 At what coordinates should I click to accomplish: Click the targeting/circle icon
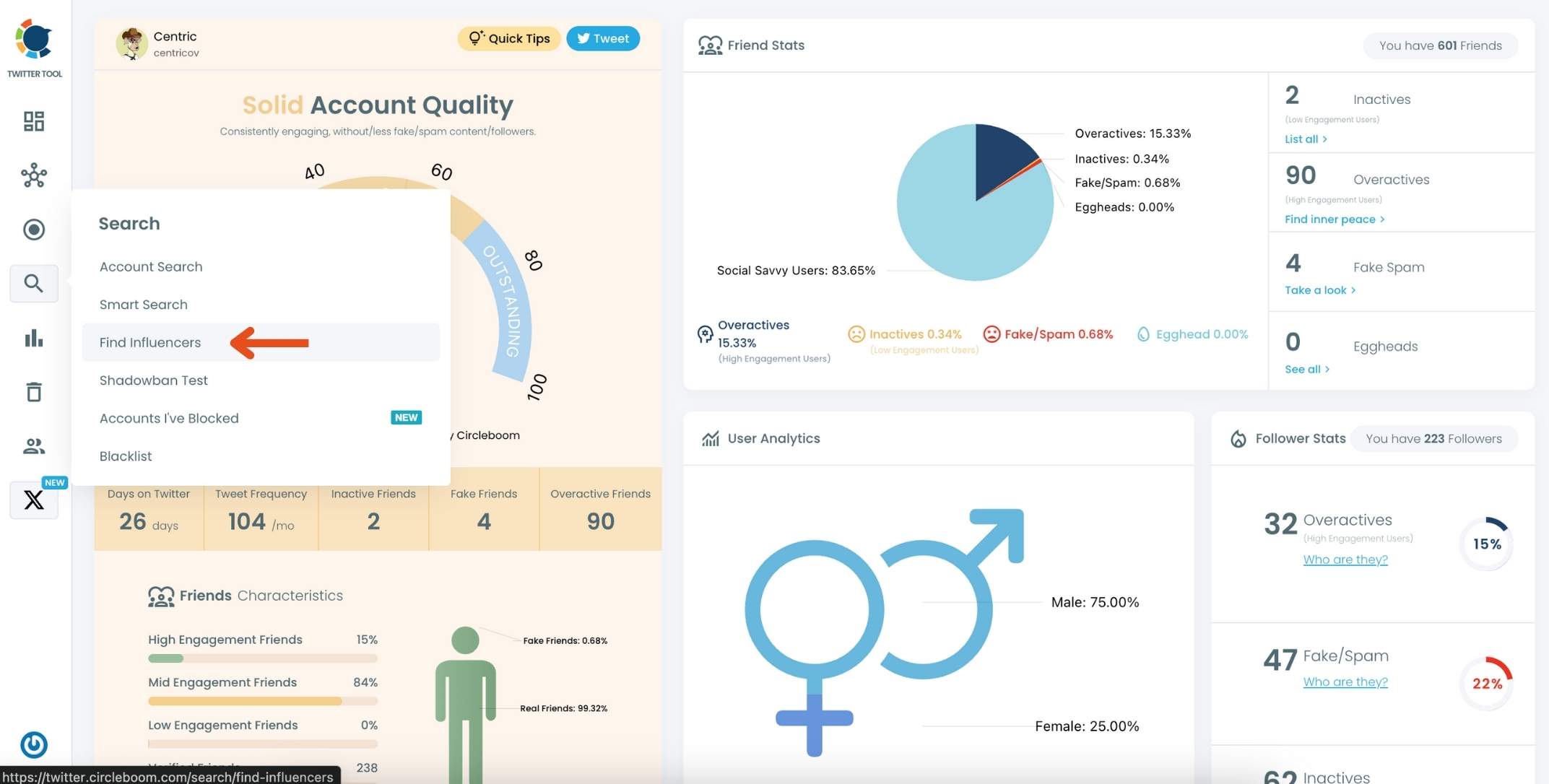[x=33, y=228]
